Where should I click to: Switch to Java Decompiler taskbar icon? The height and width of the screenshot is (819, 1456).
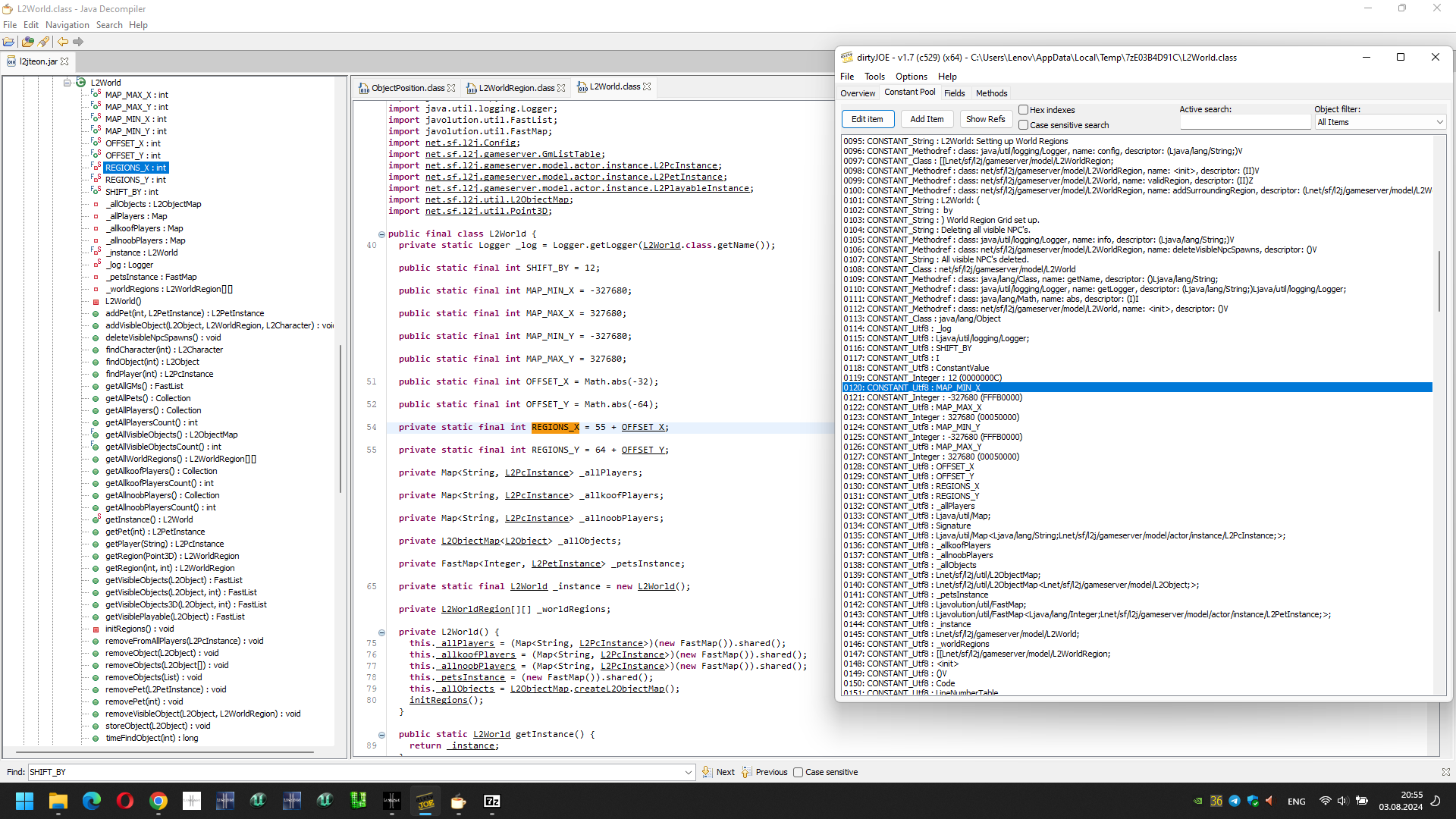tap(459, 801)
